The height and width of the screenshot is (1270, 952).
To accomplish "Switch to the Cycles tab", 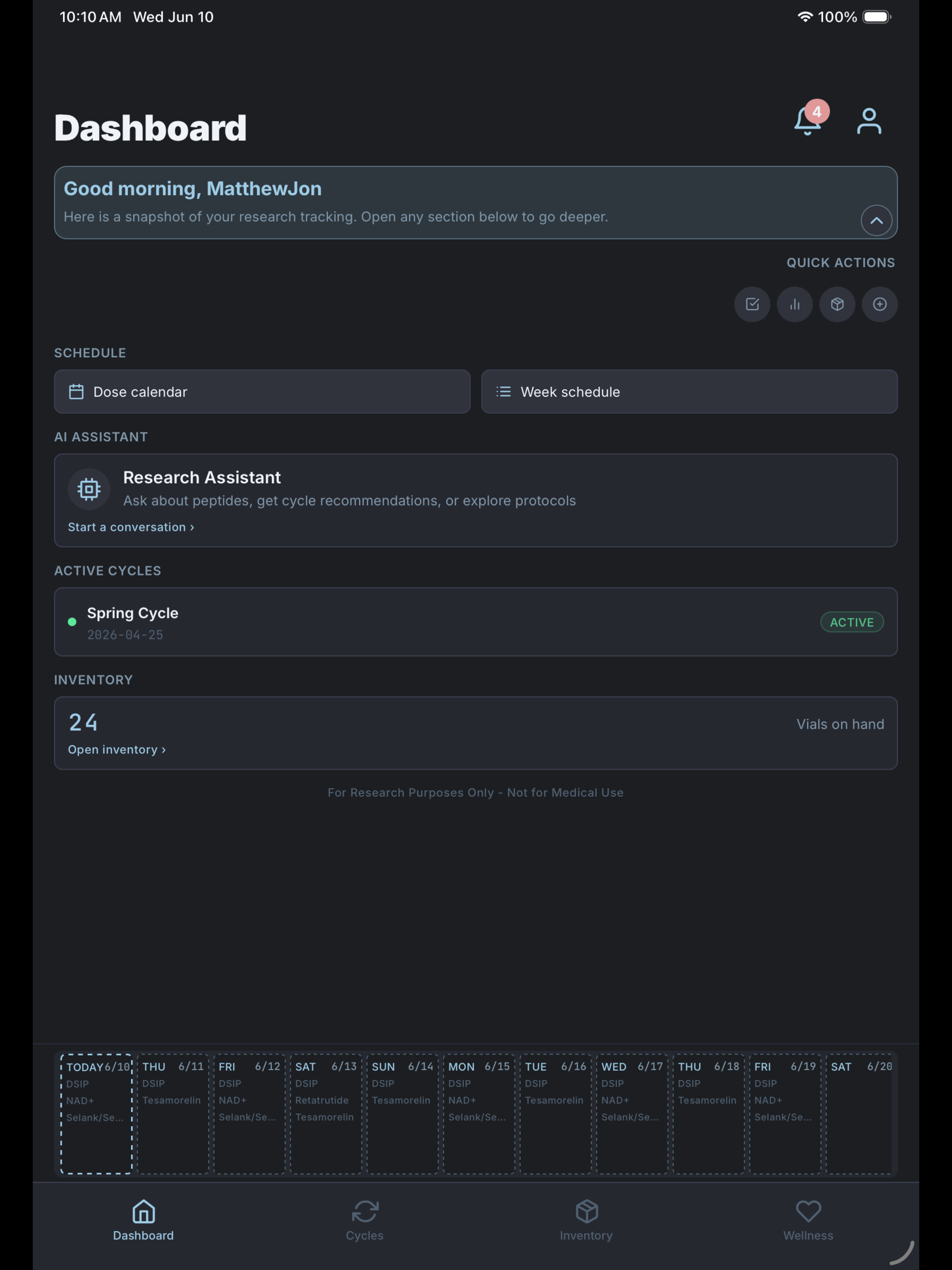I will tap(364, 1220).
